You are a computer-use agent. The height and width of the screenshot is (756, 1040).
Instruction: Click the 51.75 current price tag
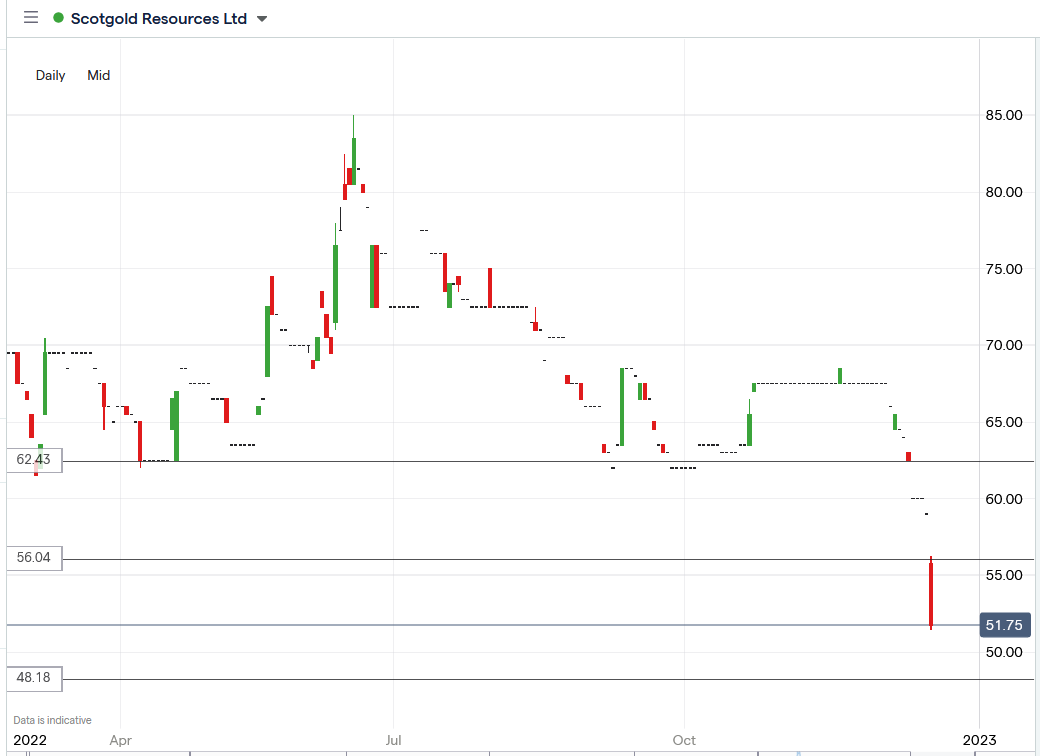pos(1005,625)
